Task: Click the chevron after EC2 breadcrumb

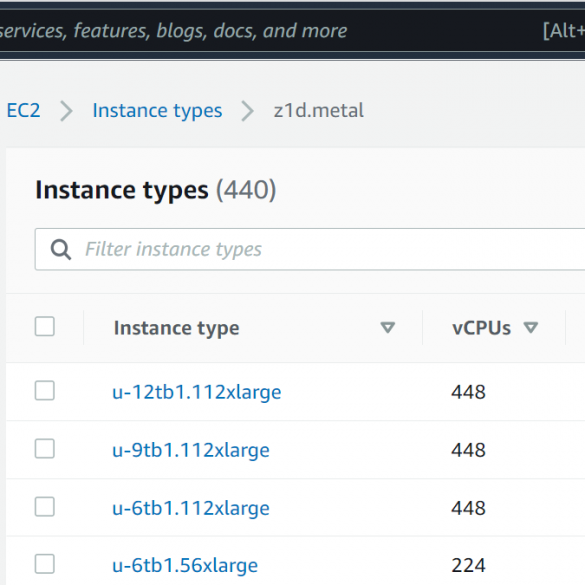Action: (66, 111)
